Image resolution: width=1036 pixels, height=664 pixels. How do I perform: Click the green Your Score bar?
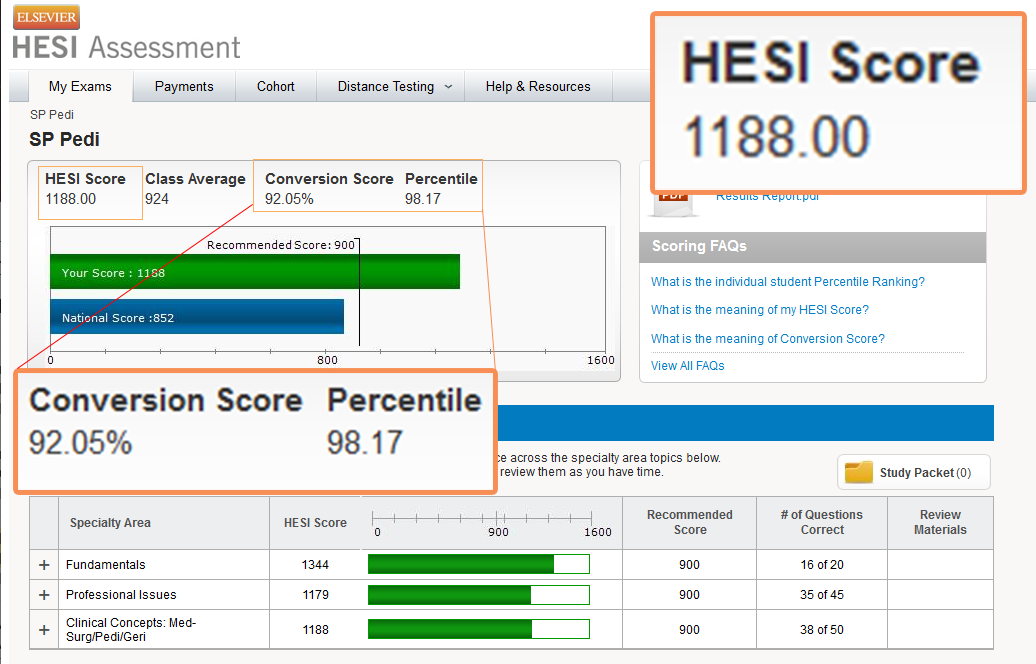click(255, 272)
